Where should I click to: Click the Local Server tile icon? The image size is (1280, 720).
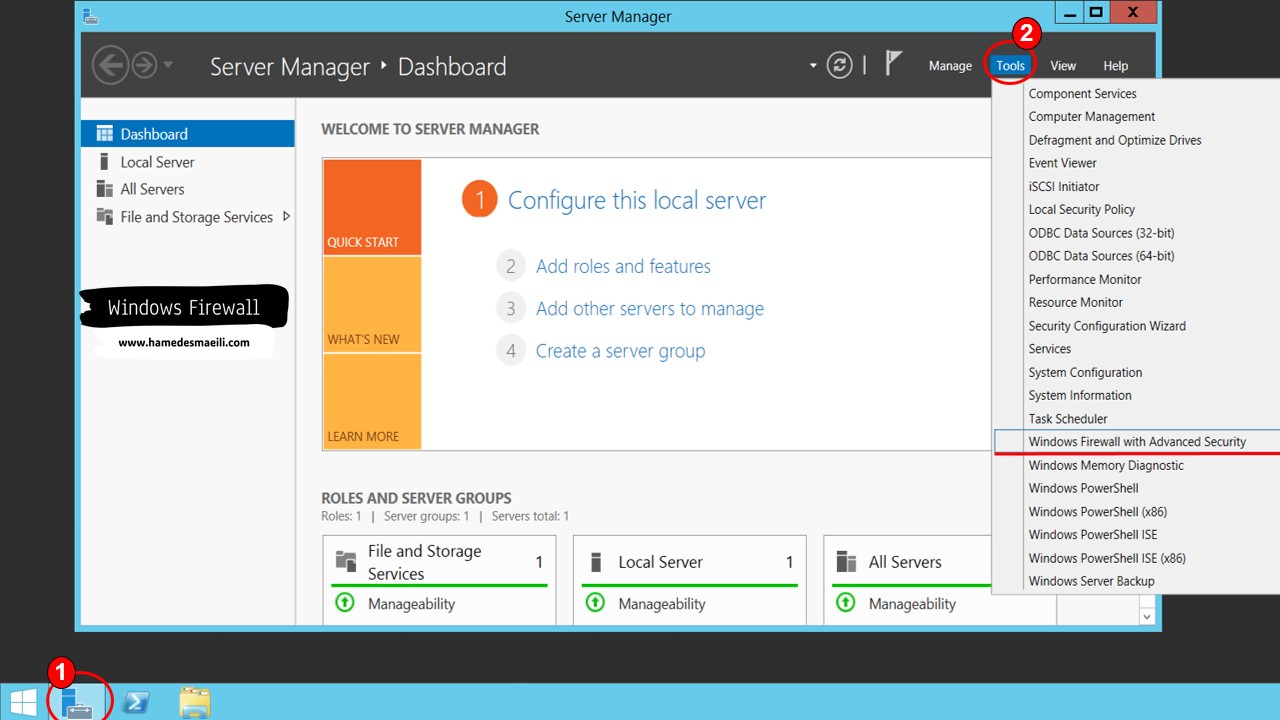point(596,561)
